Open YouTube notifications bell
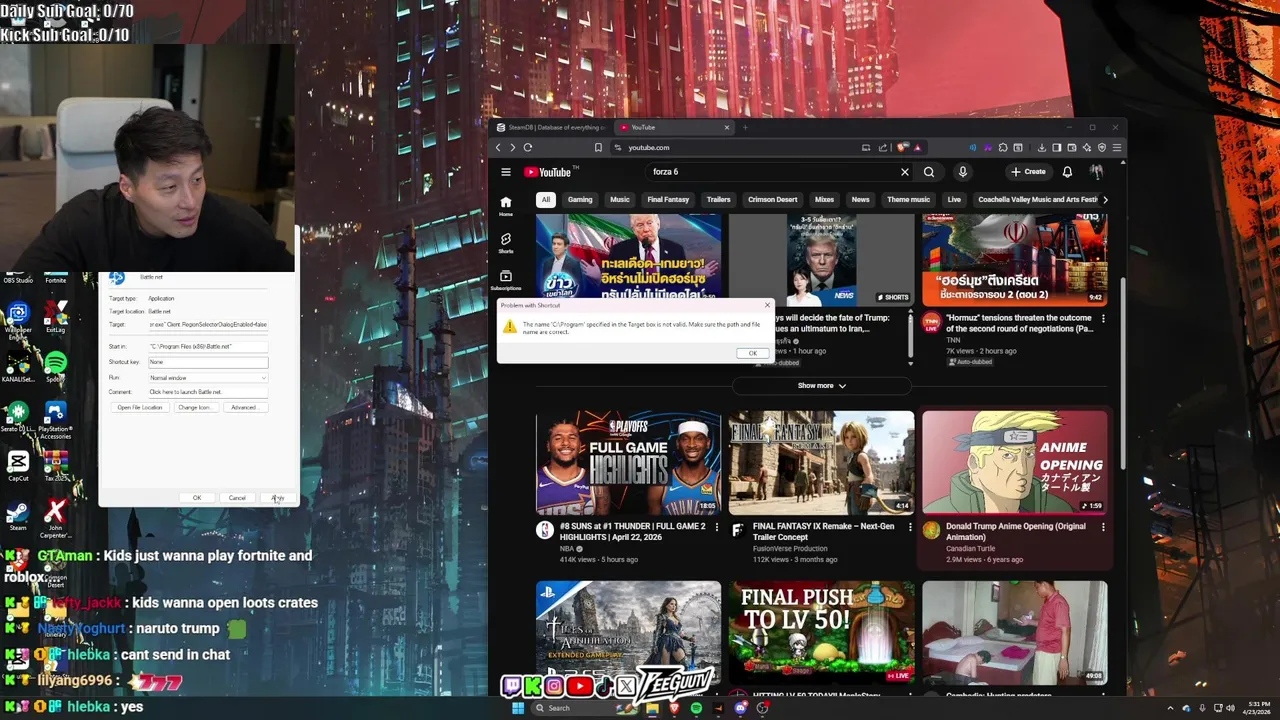 (1067, 172)
